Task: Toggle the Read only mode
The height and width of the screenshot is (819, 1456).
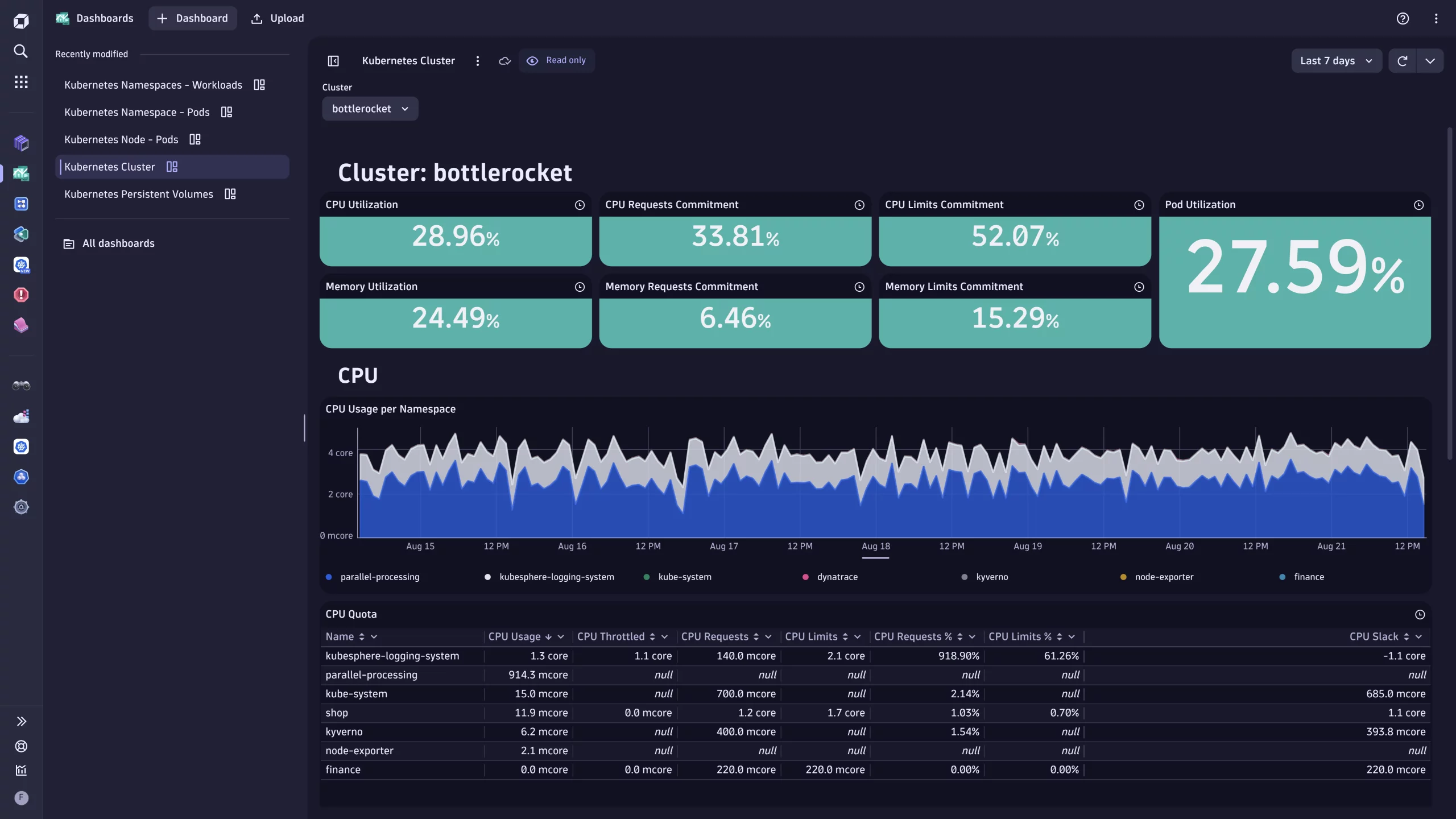Action: click(x=557, y=60)
